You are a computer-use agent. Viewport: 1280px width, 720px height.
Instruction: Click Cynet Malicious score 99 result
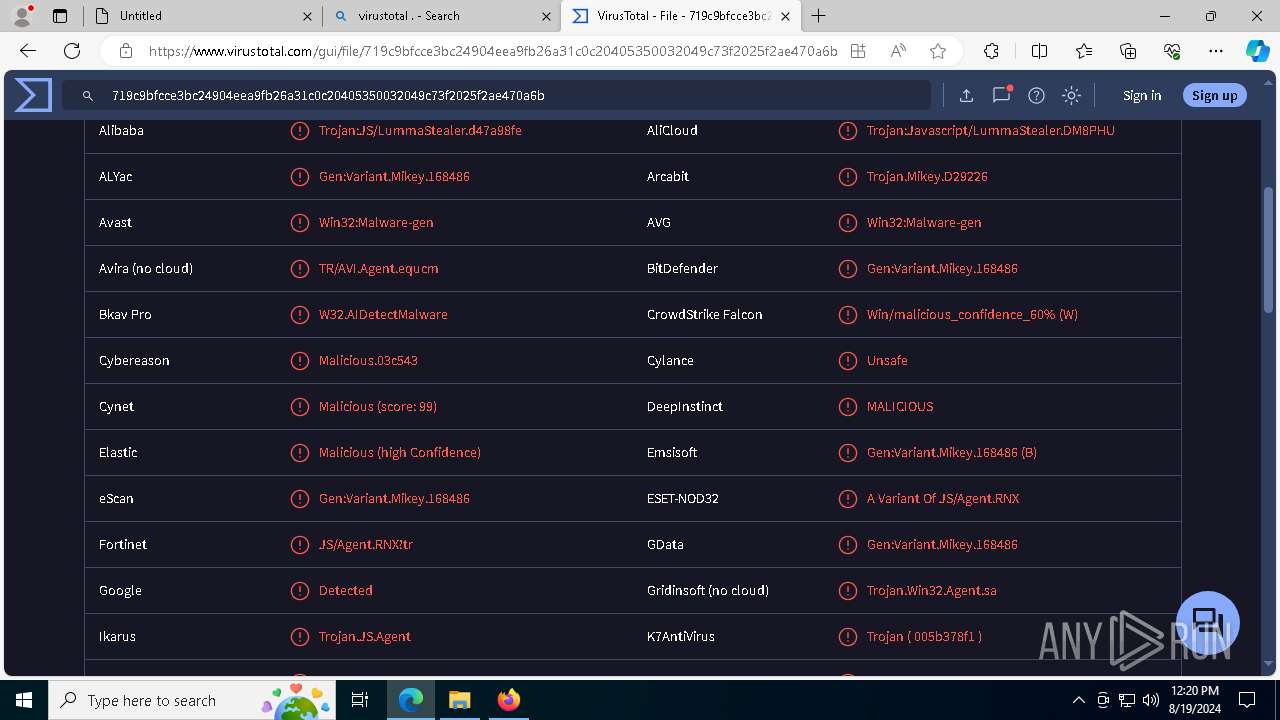[378, 406]
